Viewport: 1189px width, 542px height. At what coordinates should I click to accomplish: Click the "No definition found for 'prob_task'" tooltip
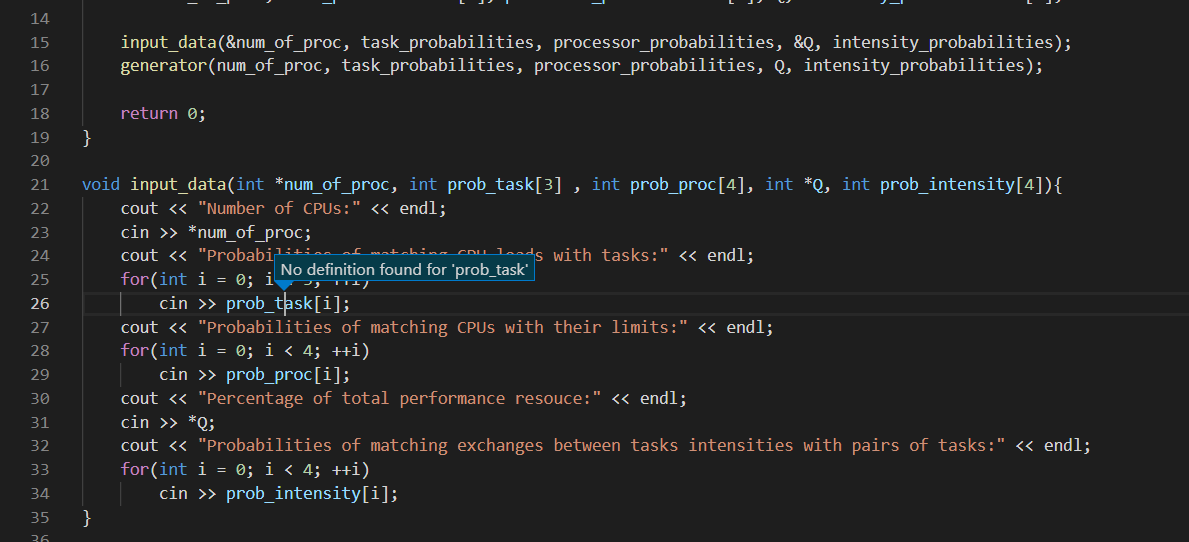[404, 269]
